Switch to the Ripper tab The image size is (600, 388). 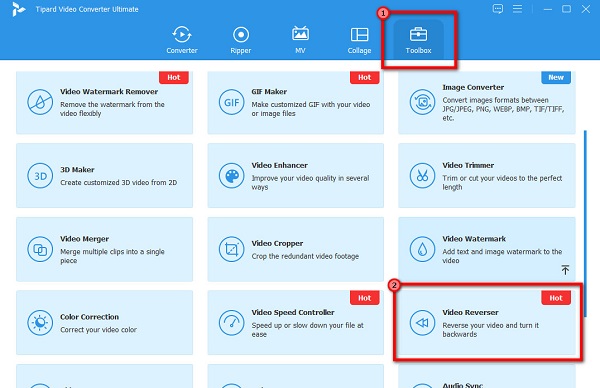(x=241, y=40)
